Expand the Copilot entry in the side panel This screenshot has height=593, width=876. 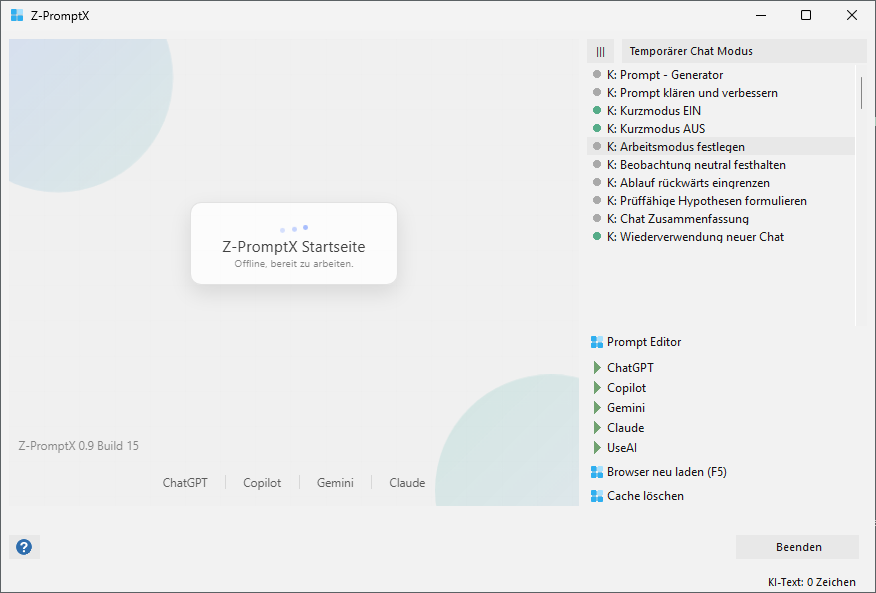coord(626,388)
